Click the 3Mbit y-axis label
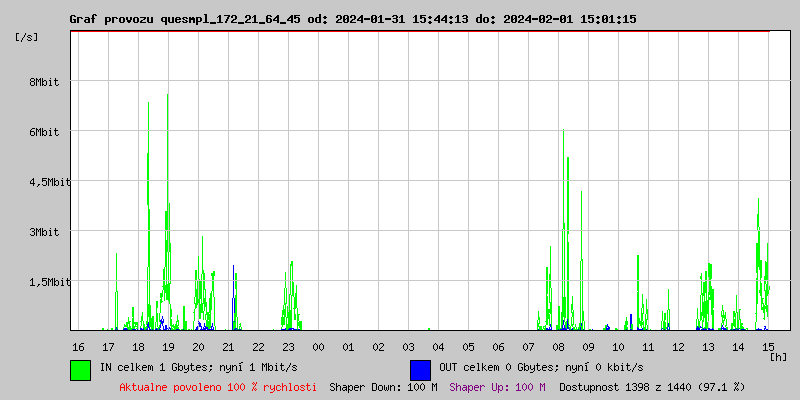800x400 pixels. (44, 232)
